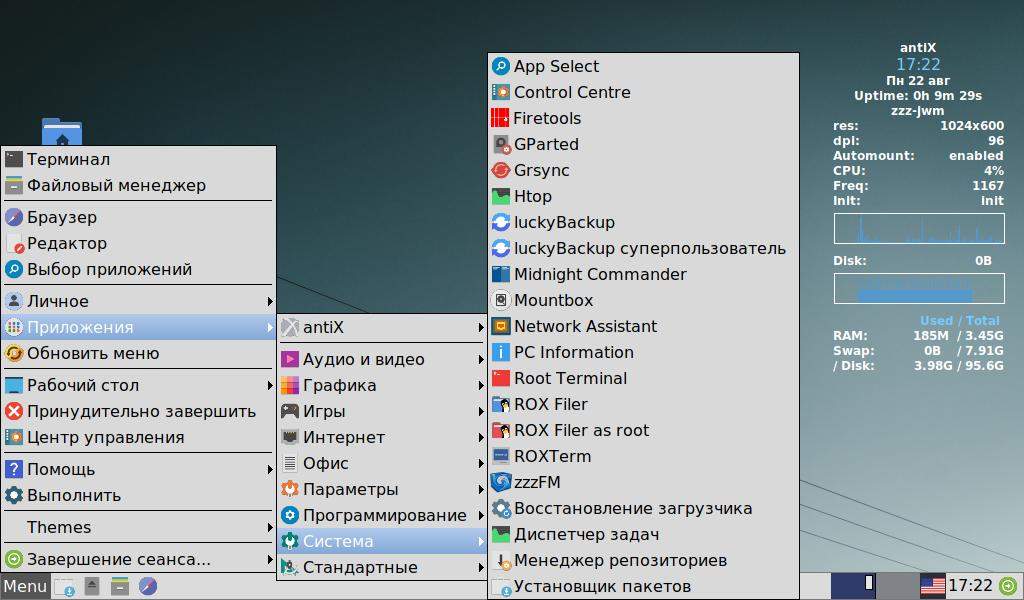Open the home folder desktop icon
This screenshot has height=600, width=1024.
tap(62, 132)
